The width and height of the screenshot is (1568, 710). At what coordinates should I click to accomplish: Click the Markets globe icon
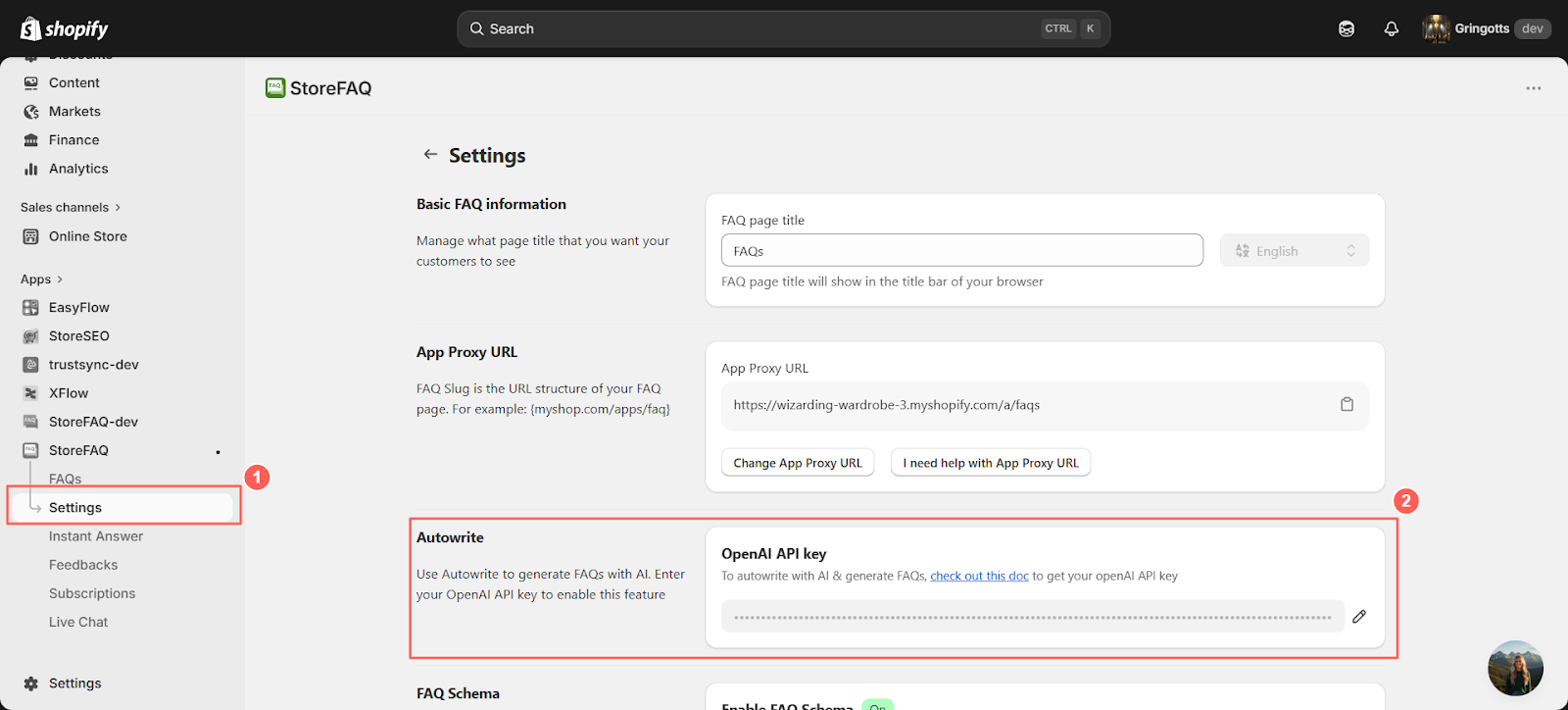coord(31,112)
